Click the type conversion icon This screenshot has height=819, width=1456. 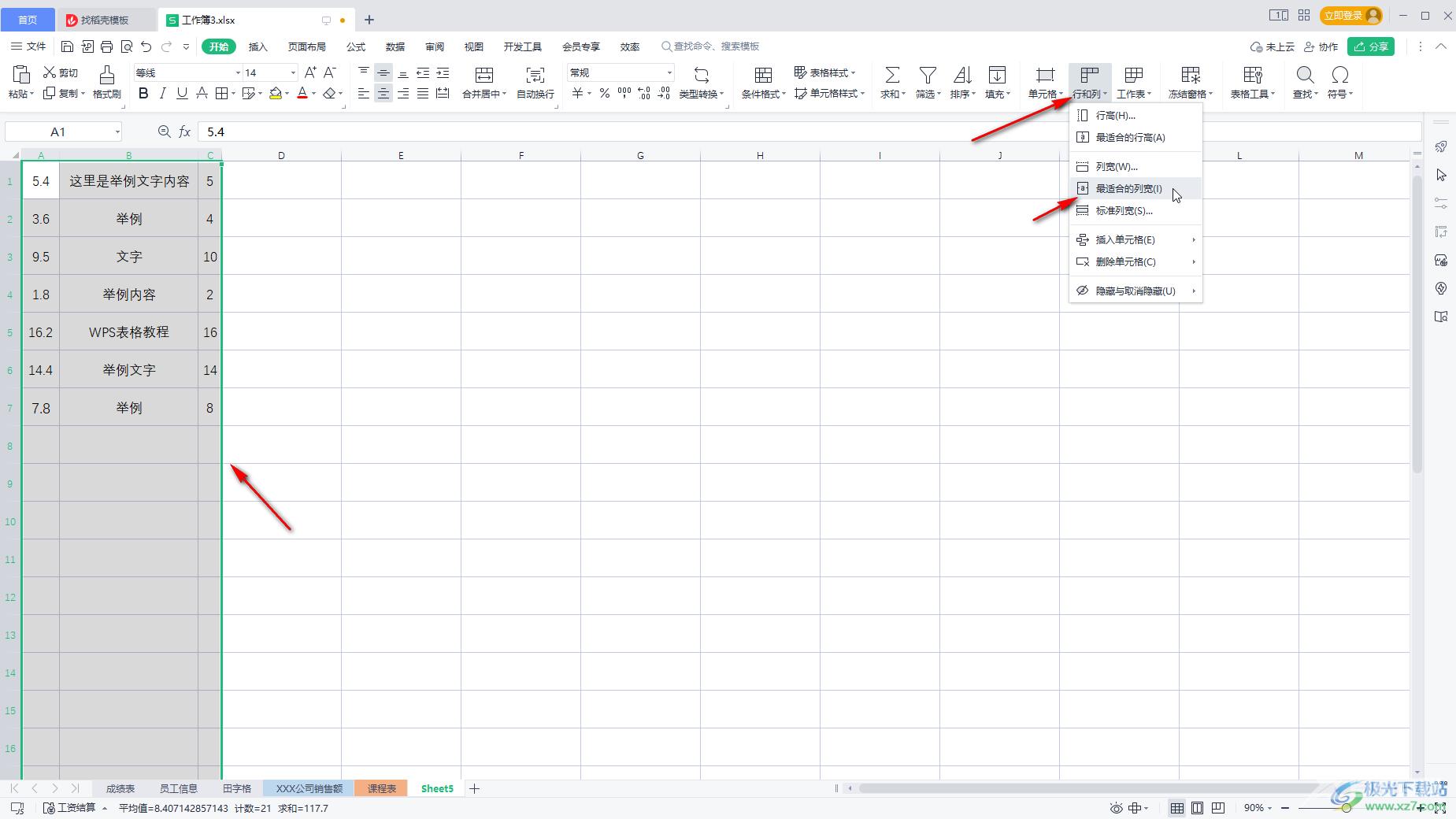701,75
